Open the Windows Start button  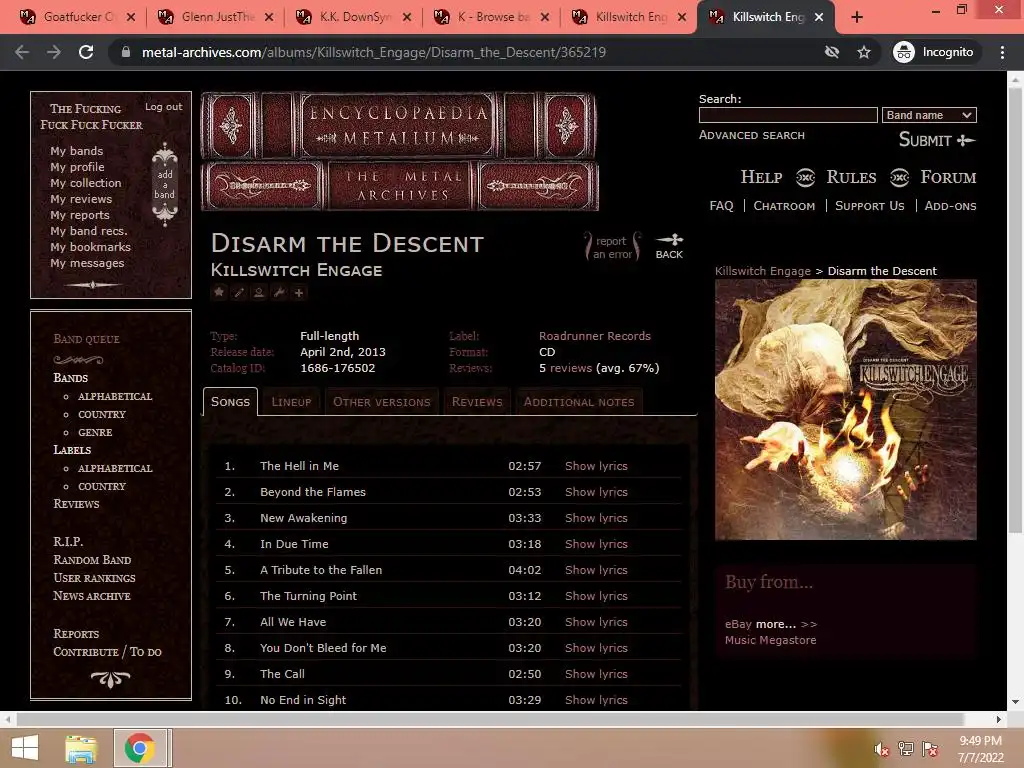(x=25, y=748)
